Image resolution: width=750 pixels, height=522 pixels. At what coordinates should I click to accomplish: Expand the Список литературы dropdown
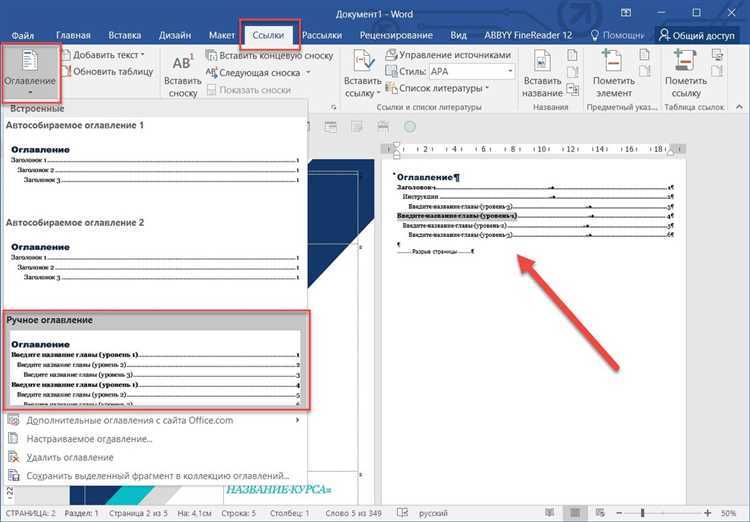(x=487, y=88)
